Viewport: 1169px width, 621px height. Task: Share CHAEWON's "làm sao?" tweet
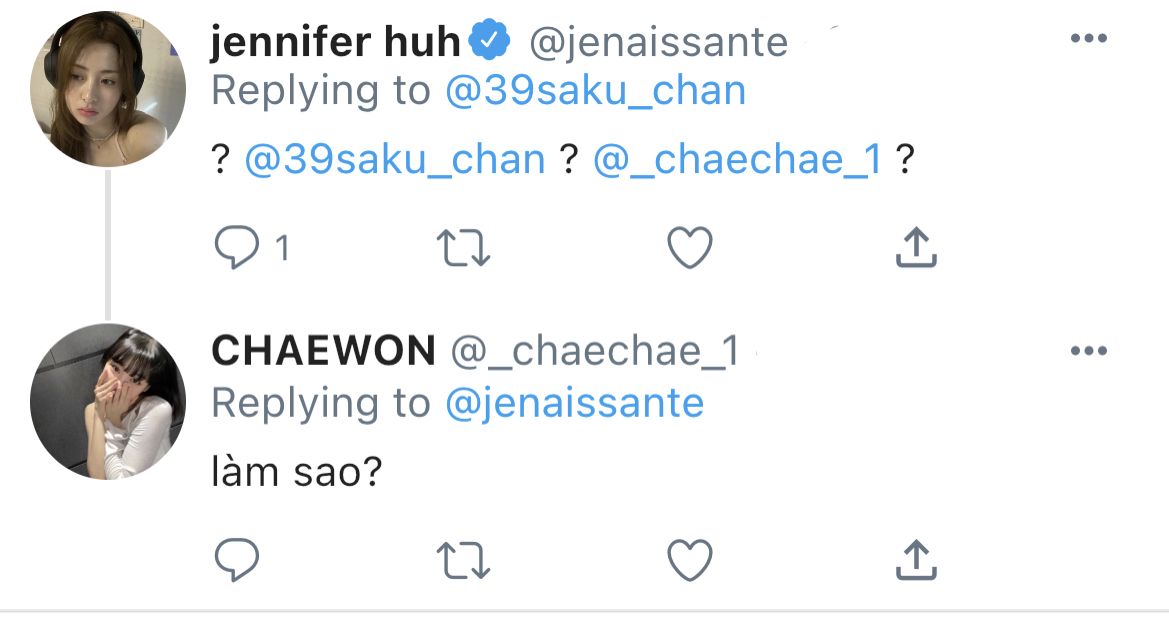(915, 560)
